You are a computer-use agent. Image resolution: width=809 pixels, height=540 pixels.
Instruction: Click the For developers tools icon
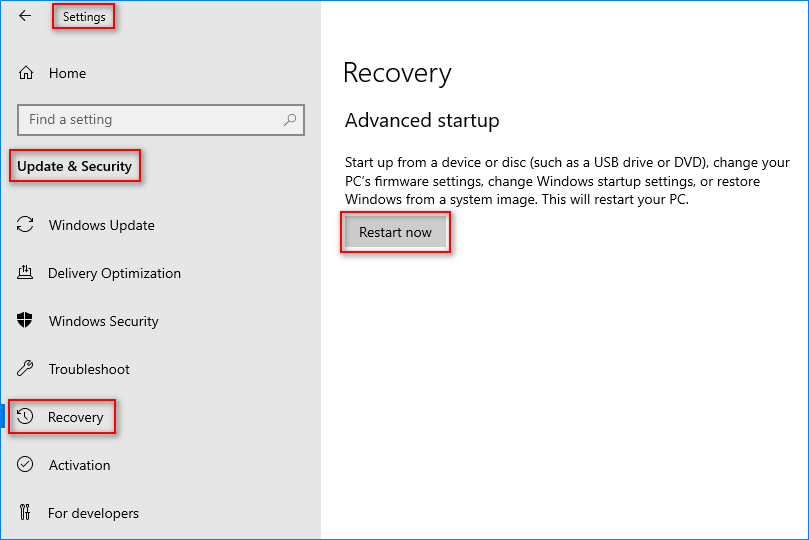pos(25,512)
